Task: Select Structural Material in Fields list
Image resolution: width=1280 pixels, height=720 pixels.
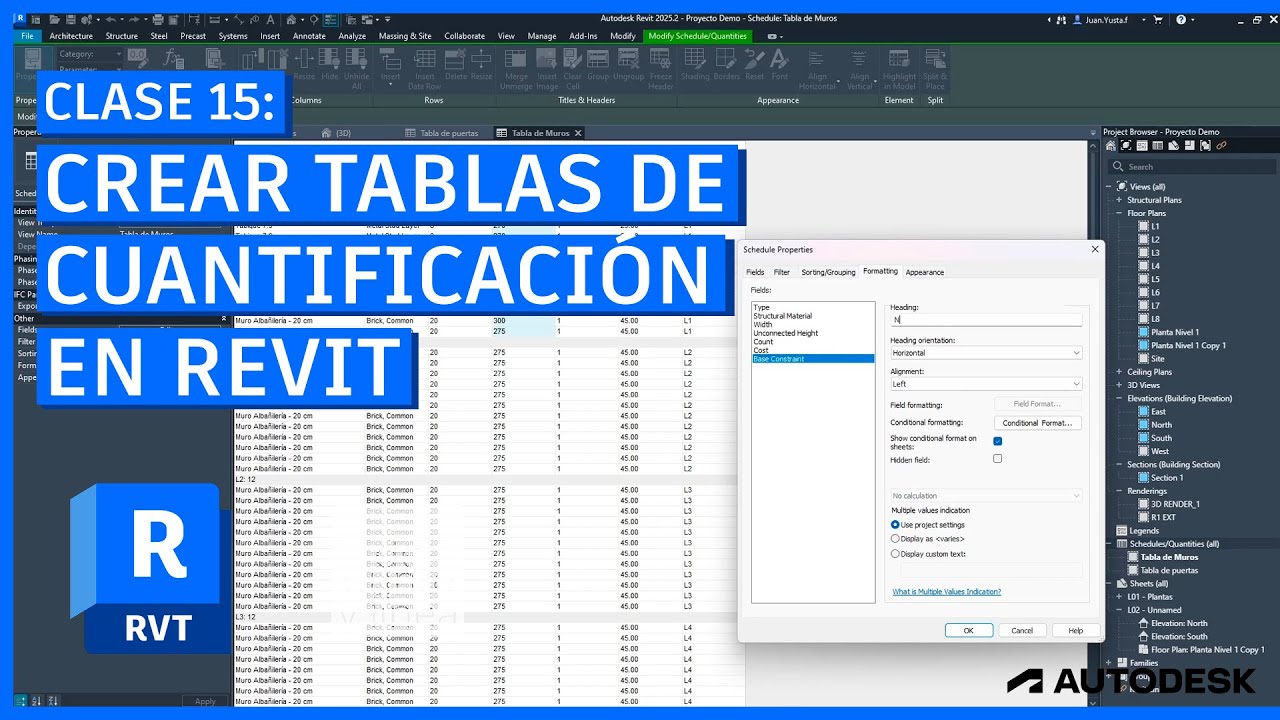Action: tap(783, 316)
